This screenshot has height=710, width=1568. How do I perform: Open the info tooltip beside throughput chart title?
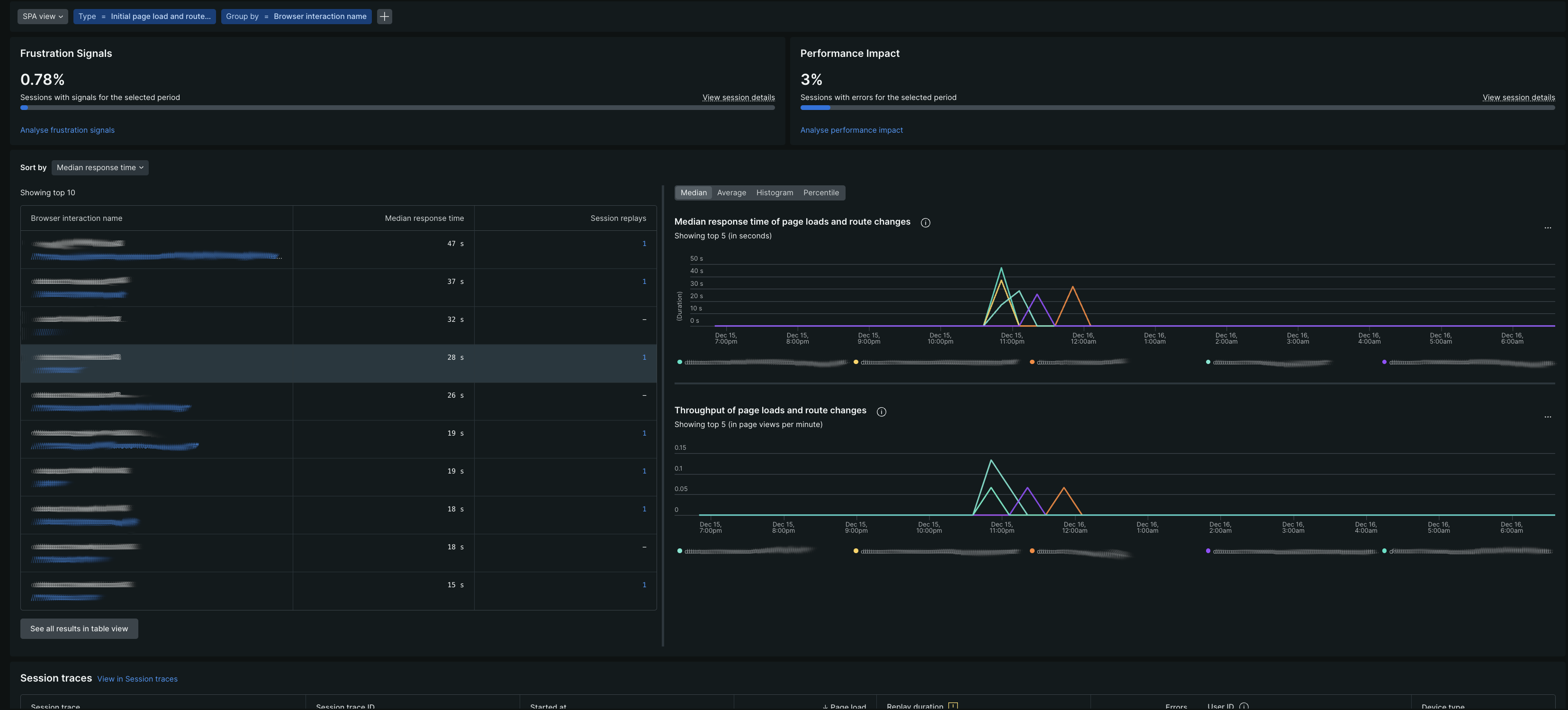pyautogui.click(x=882, y=411)
